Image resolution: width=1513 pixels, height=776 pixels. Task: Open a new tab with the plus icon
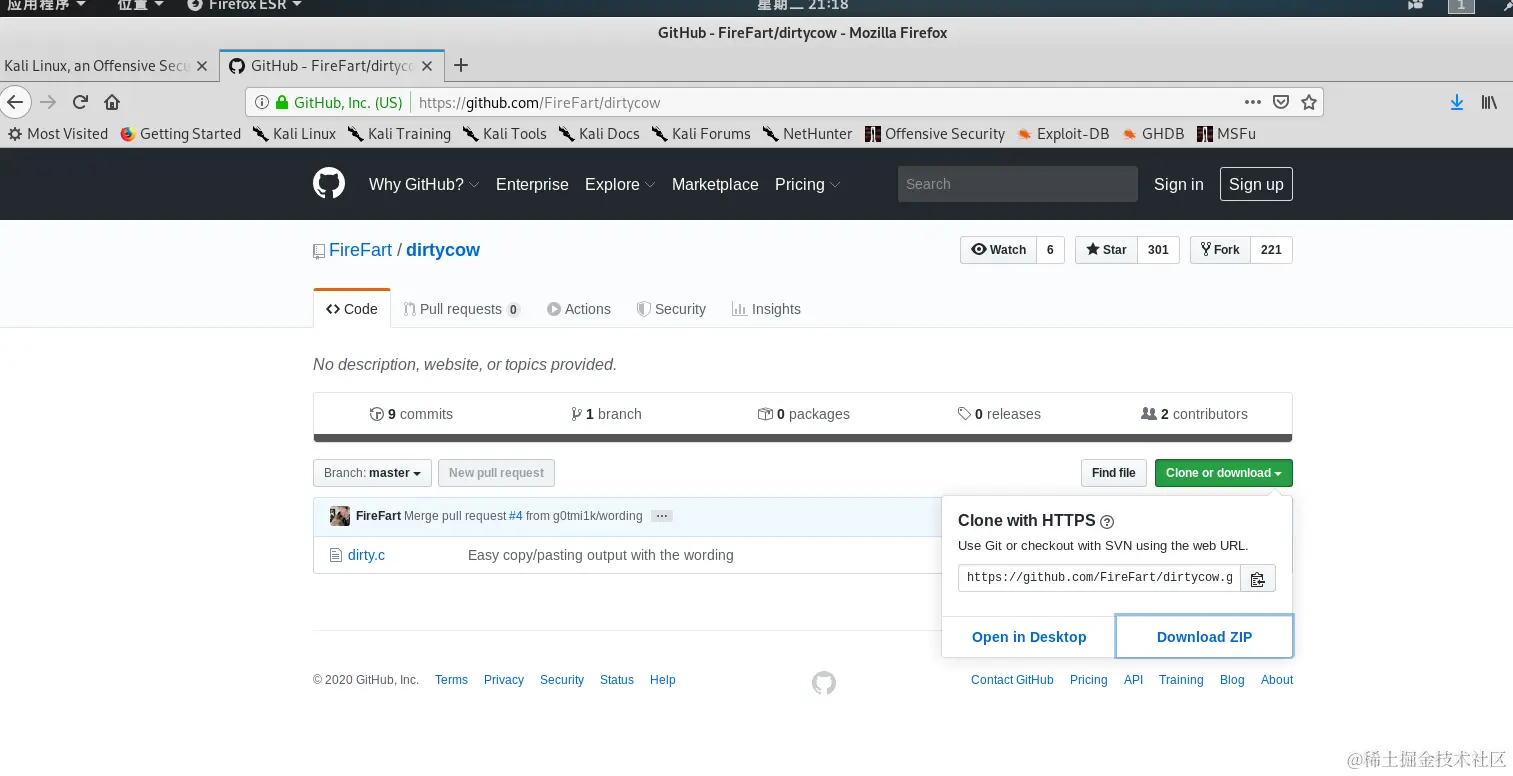(x=461, y=65)
